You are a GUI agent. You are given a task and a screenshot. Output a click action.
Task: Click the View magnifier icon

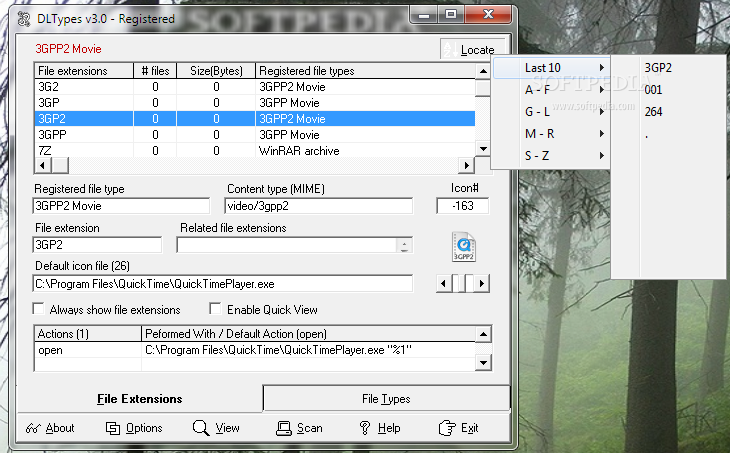pos(201,427)
